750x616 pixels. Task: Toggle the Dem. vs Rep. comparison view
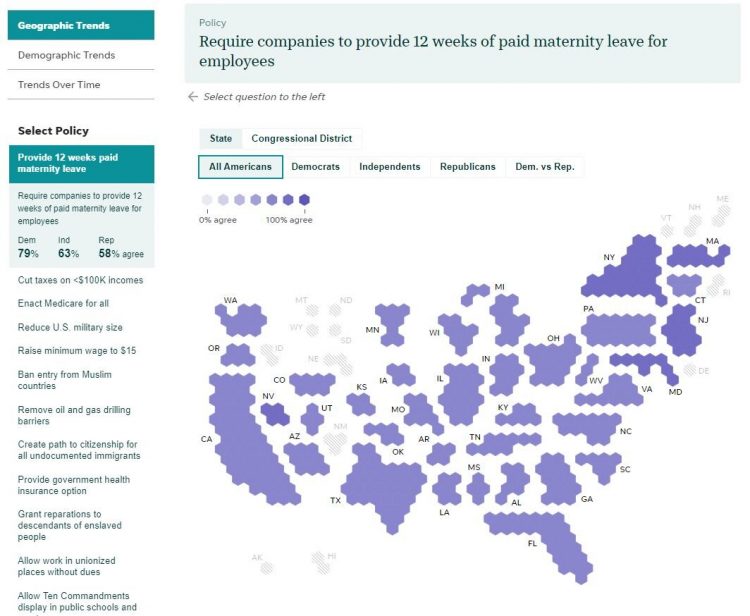pyautogui.click(x=544, y=167)
